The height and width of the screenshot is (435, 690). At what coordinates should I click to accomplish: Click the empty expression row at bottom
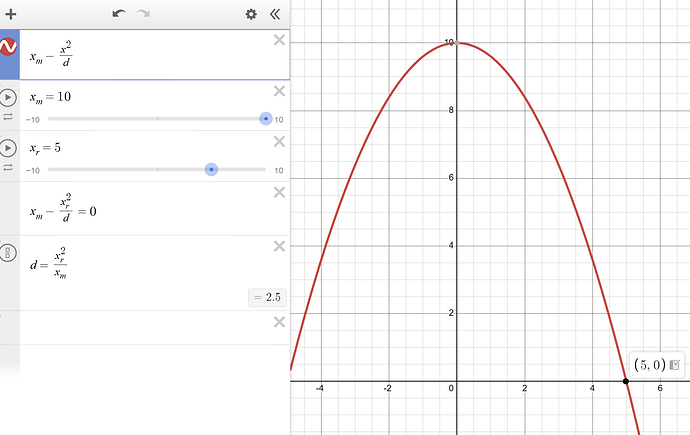pyautogui.click(x=145, y=328)
